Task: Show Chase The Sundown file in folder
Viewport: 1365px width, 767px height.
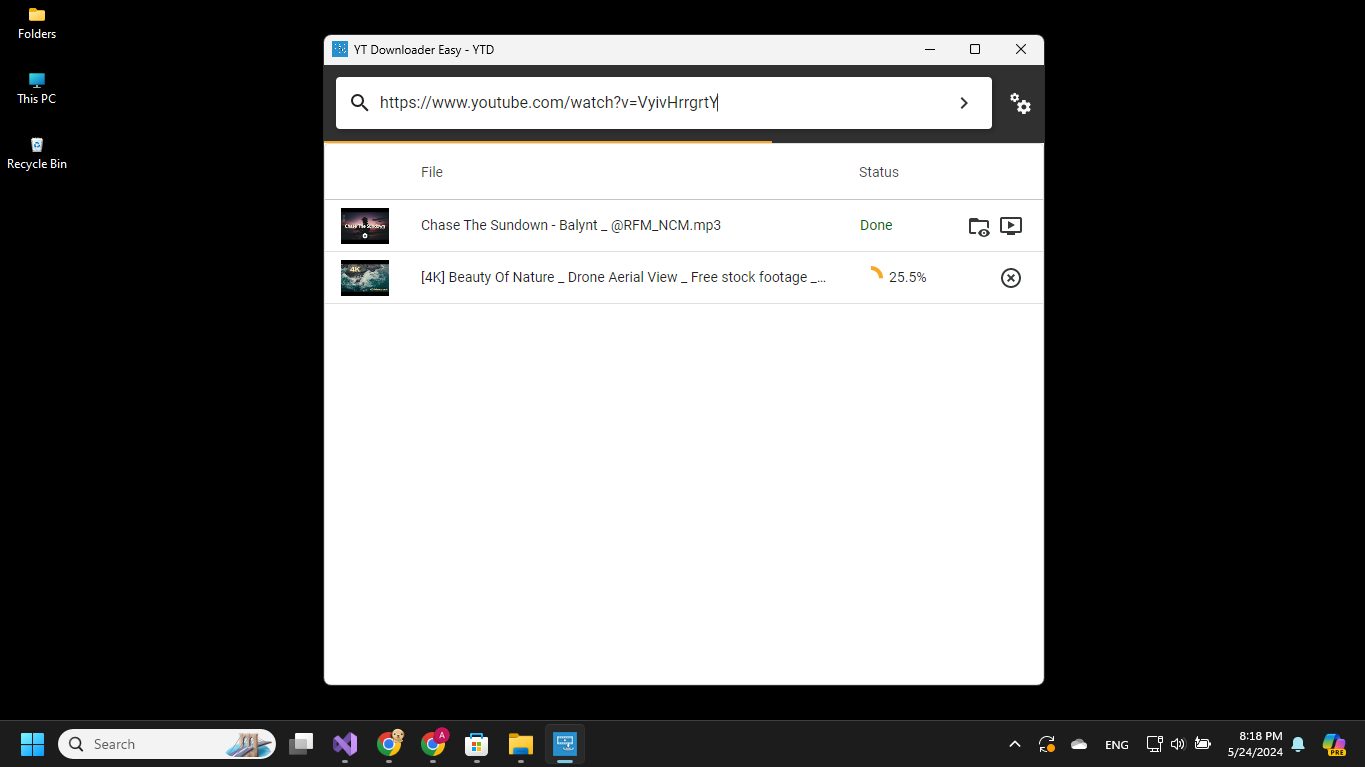Action: pos(979,226)
